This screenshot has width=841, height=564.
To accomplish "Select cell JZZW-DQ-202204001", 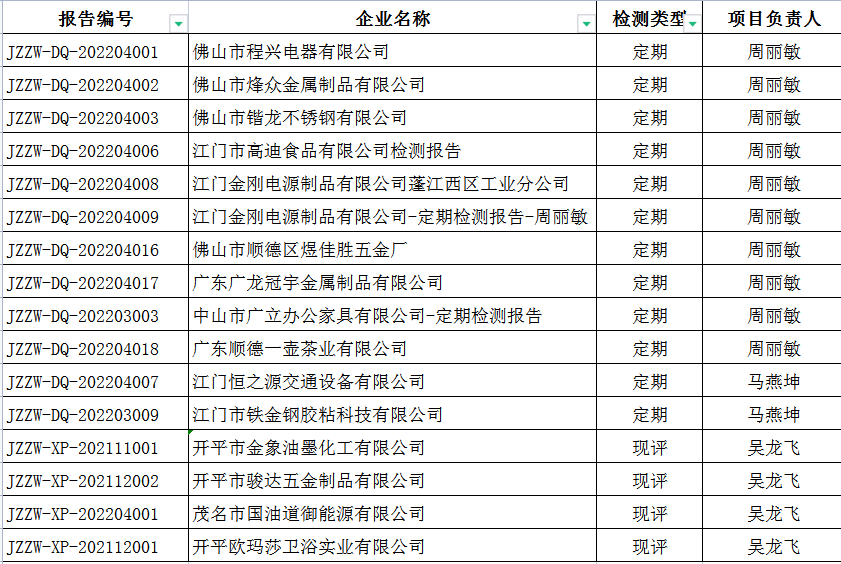I will [x=83, y=52].
